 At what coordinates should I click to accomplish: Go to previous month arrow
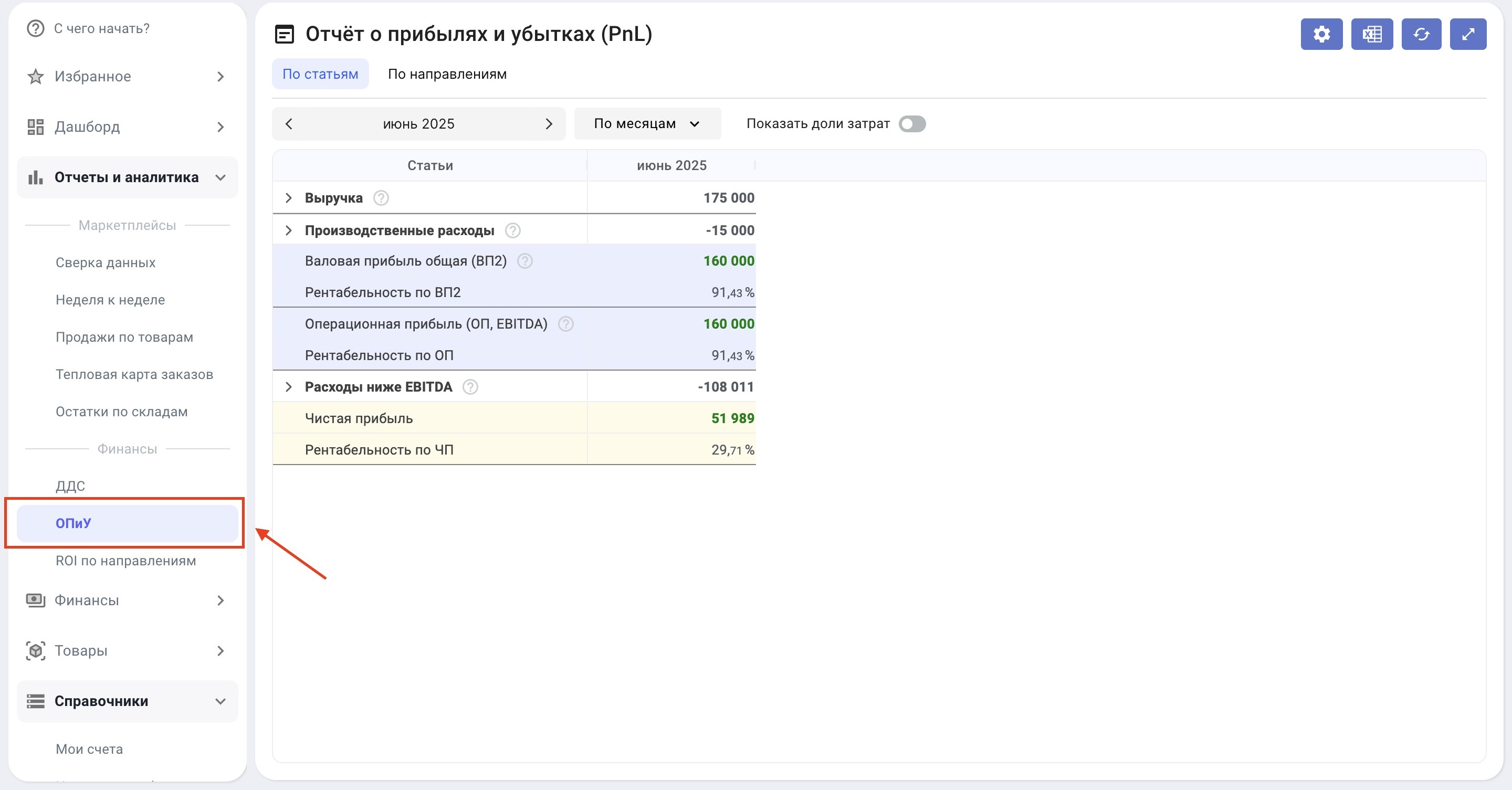click(289, 124)
